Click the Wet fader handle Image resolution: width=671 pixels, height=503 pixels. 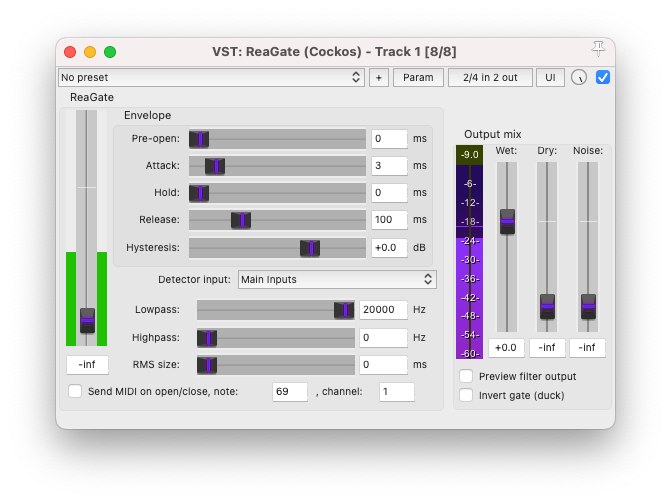pos(508,221)
